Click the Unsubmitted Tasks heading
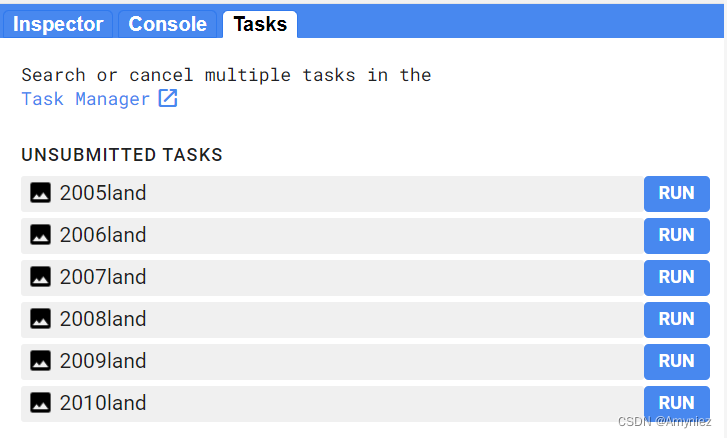Viewport: 727px width, 438px height. (x=122, y=155)
